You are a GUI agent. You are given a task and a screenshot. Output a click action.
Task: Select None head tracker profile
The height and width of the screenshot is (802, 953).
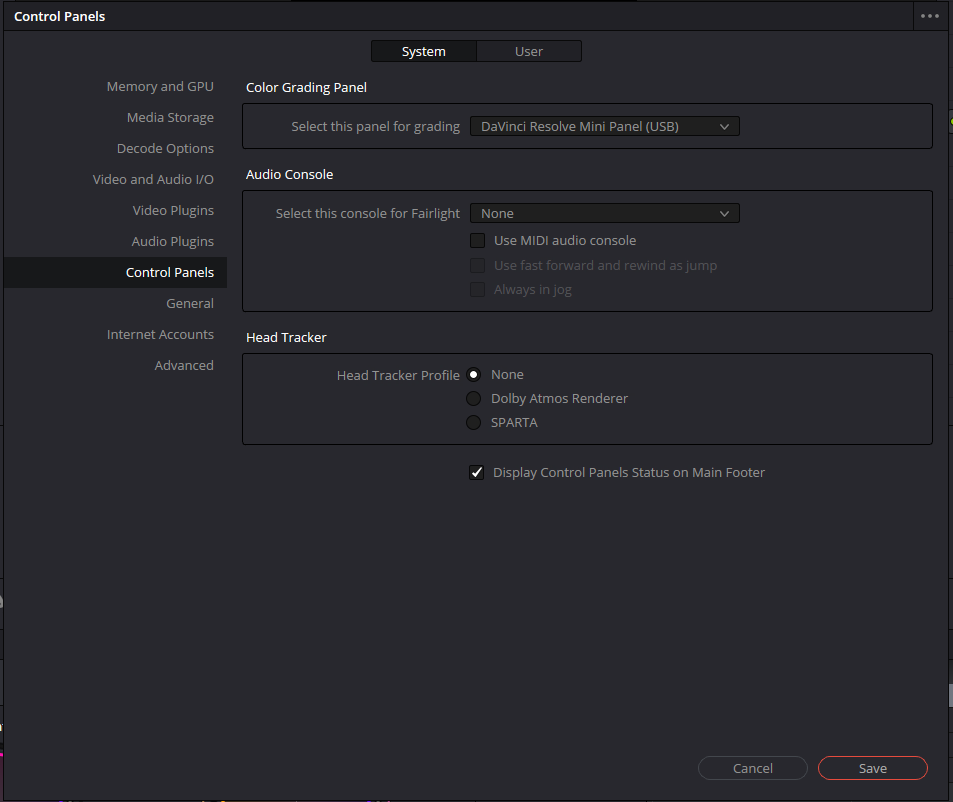pos(473,375)
